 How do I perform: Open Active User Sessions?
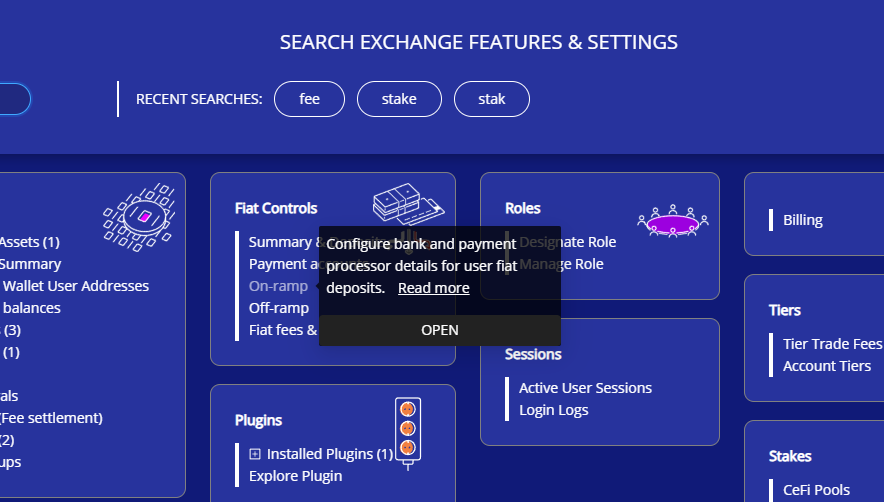coord(585,388)
